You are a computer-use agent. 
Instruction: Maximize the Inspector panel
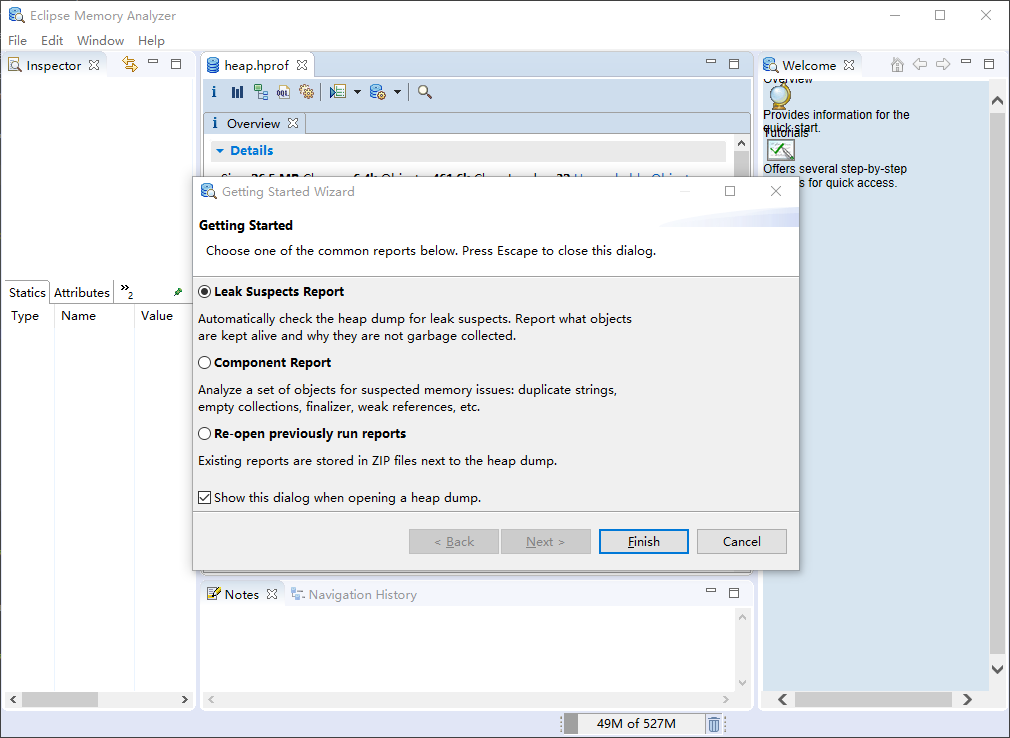176,64
